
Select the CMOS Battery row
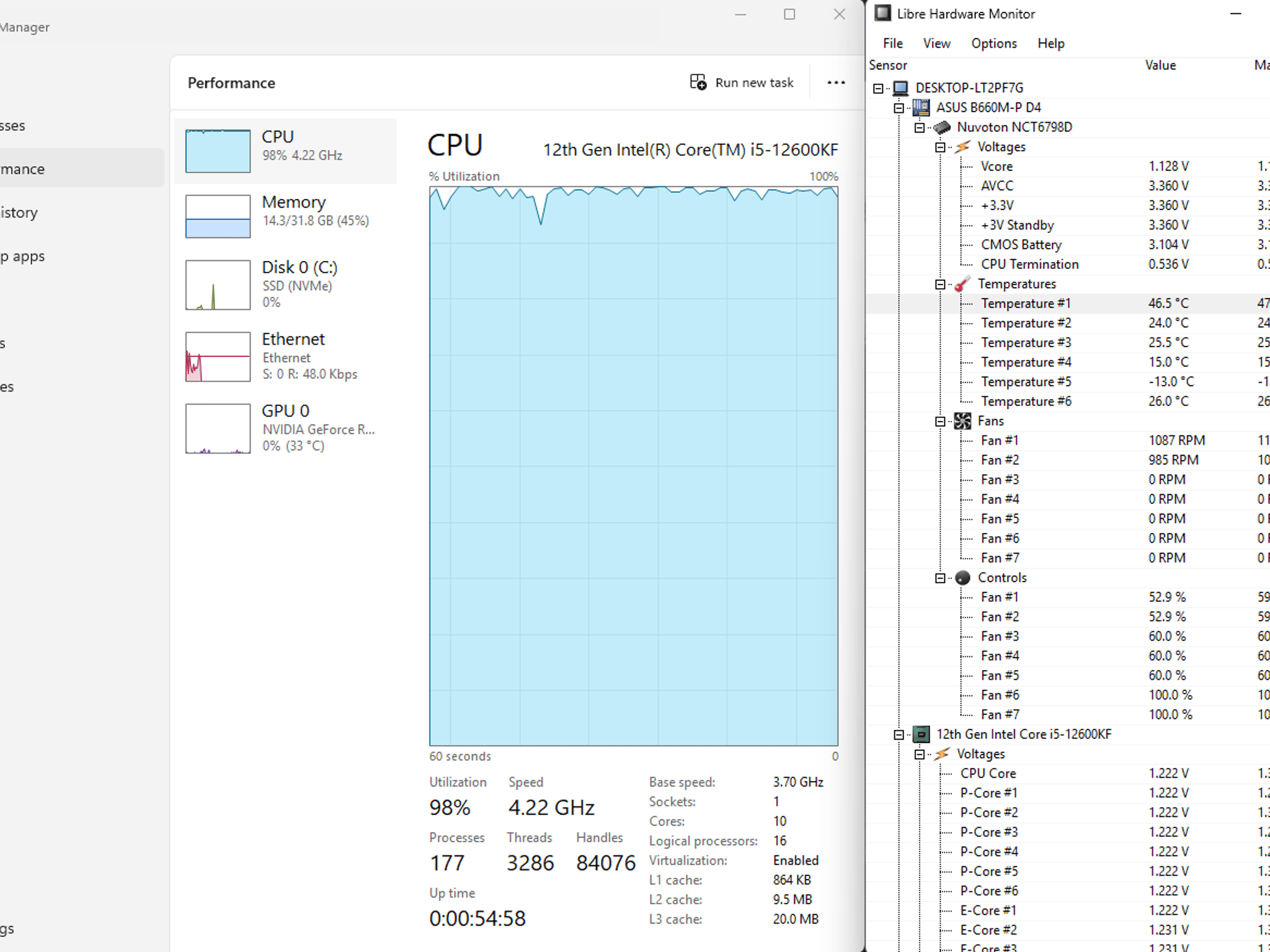(x=1068, y=245)
